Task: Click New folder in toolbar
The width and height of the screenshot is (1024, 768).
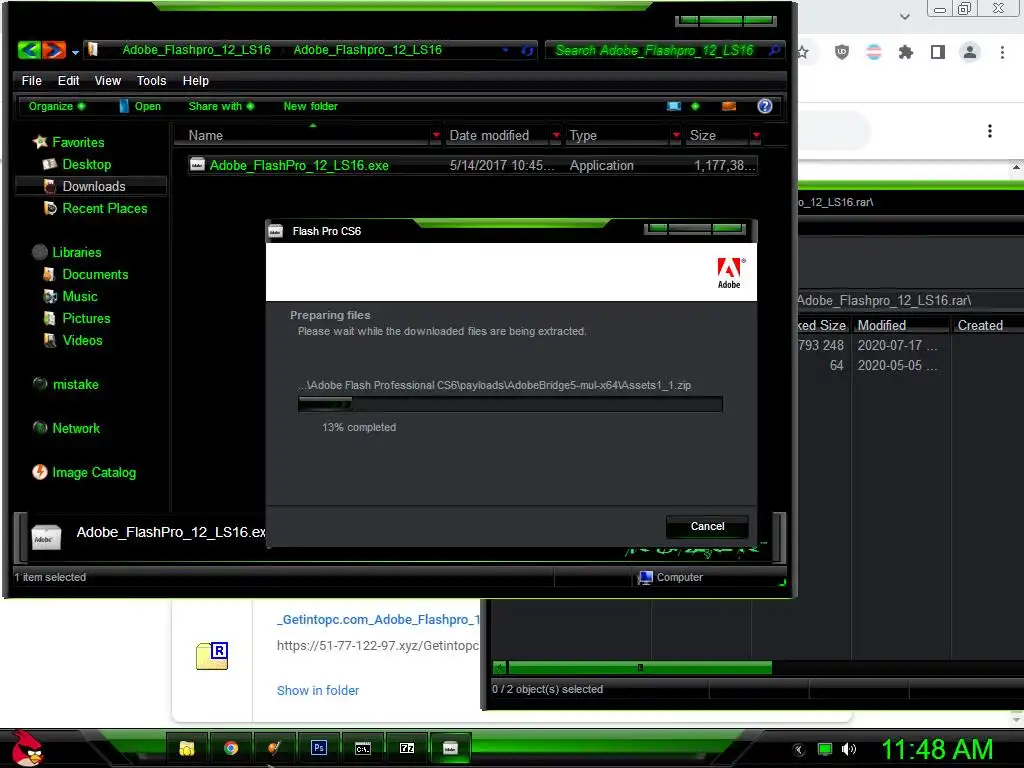Action: [x=310, y=106]
